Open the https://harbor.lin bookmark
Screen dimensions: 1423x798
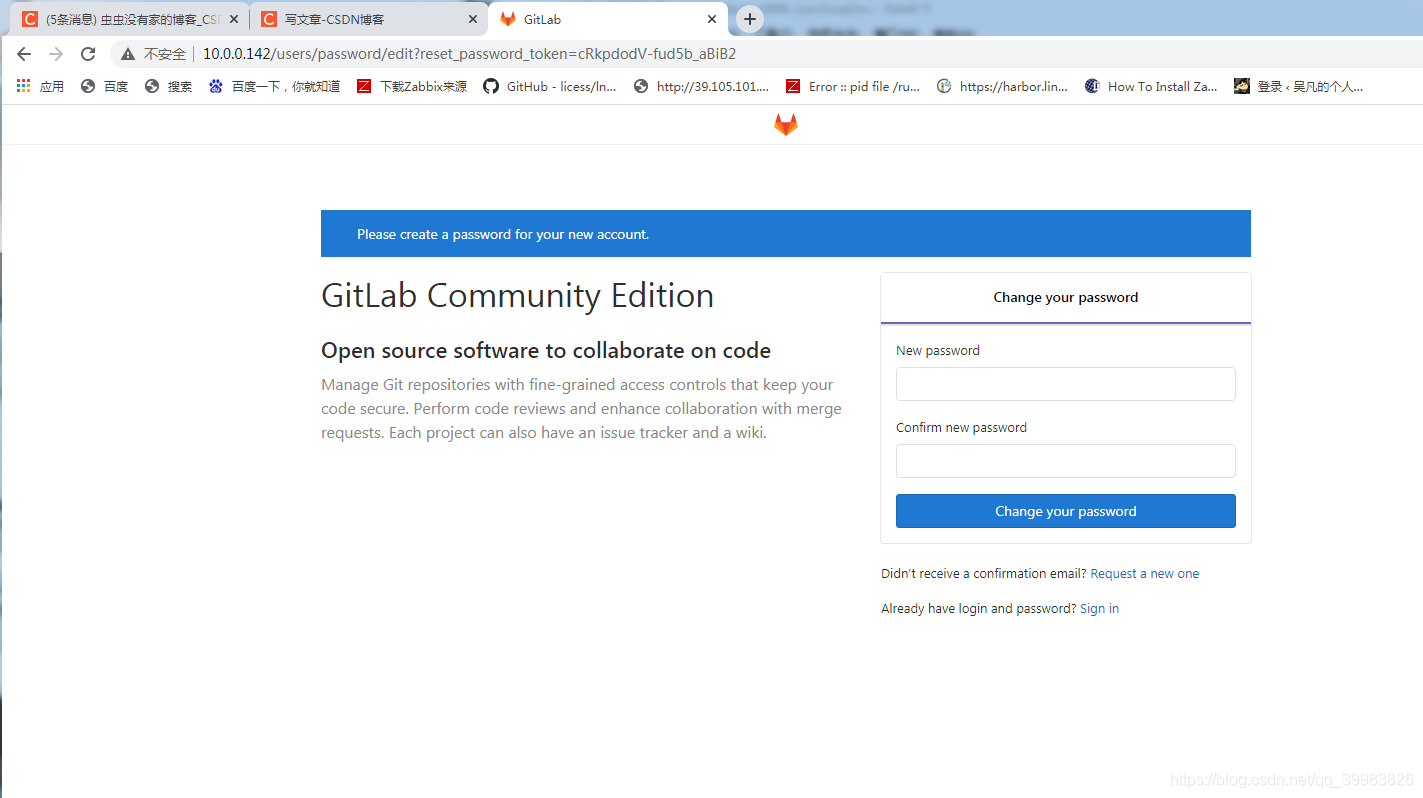tap(1003, 87)
